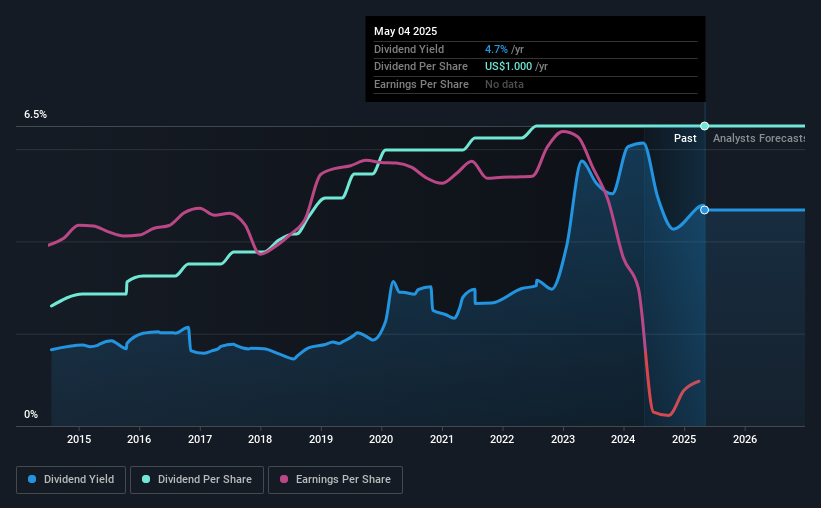Click the 4.7% dividend yield value

pyautogui.click(x=496, y=49)
